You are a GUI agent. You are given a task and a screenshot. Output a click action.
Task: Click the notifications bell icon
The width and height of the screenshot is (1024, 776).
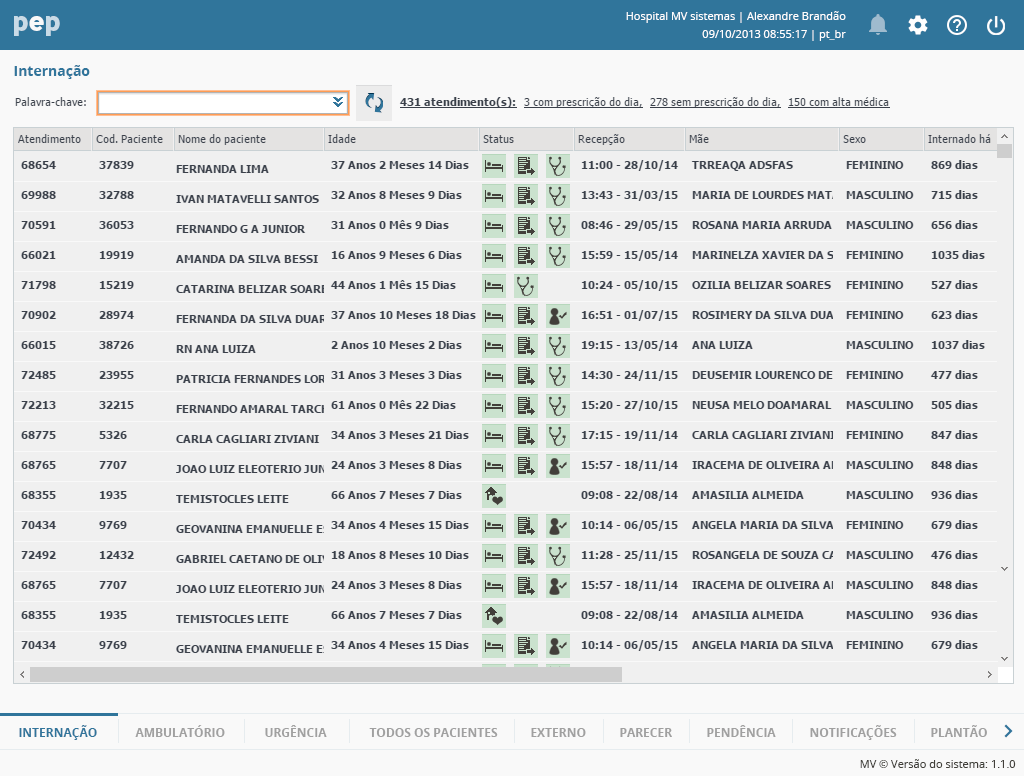pos(878,25)
